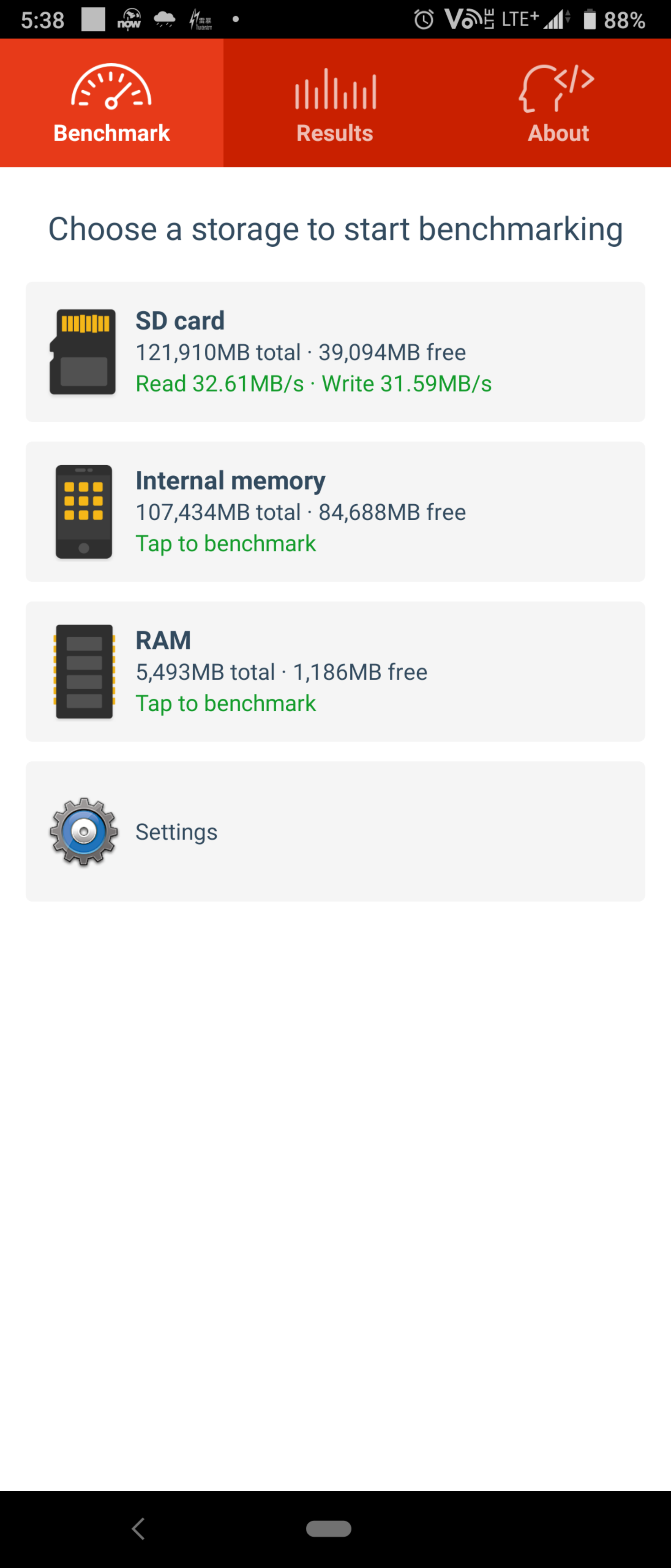Viewport: 671px width, 1568px height.
Task: Tap 'Tap to benchmark' under Internal memory
Action: pos(226,543)
